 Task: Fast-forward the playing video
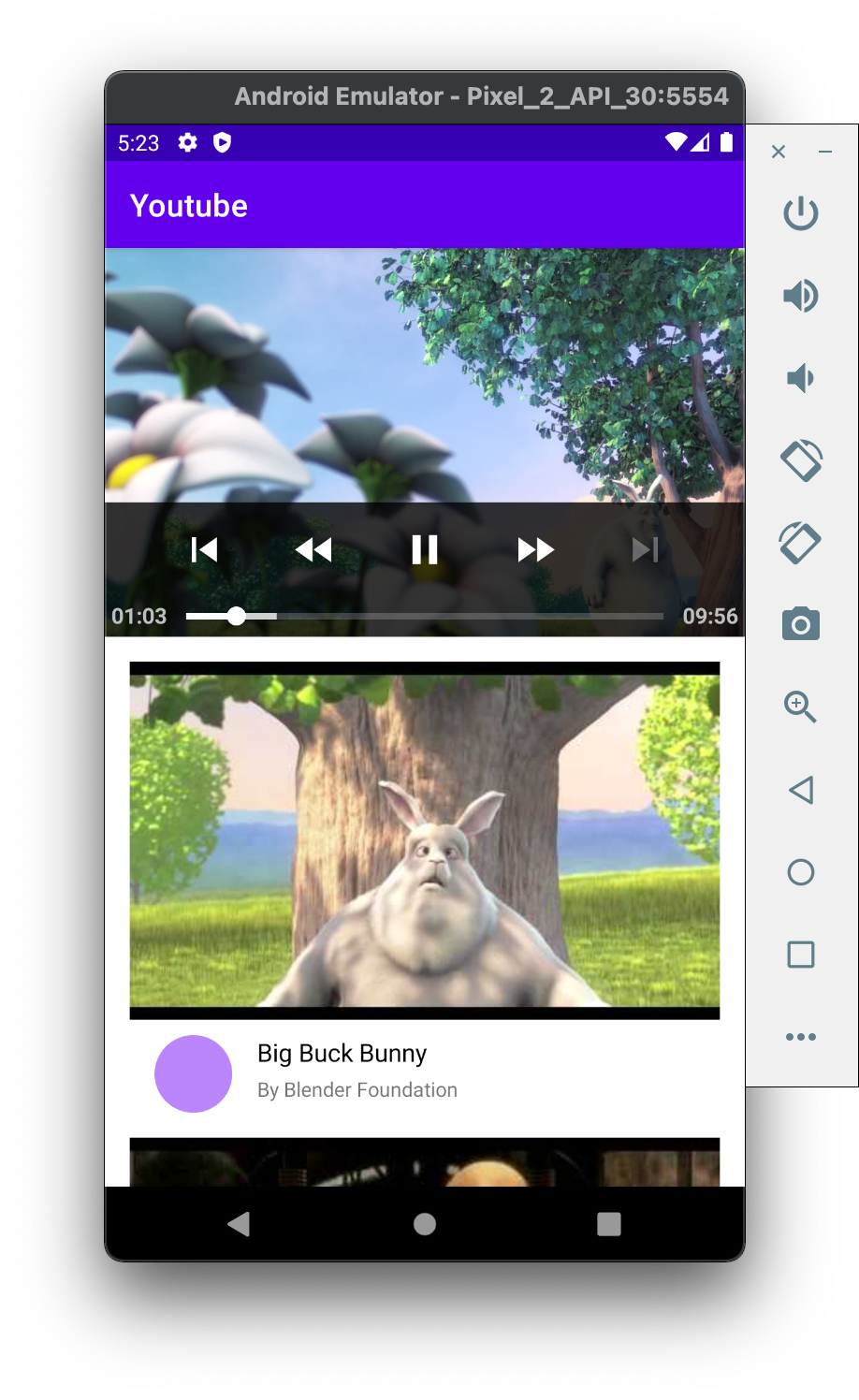535,549
